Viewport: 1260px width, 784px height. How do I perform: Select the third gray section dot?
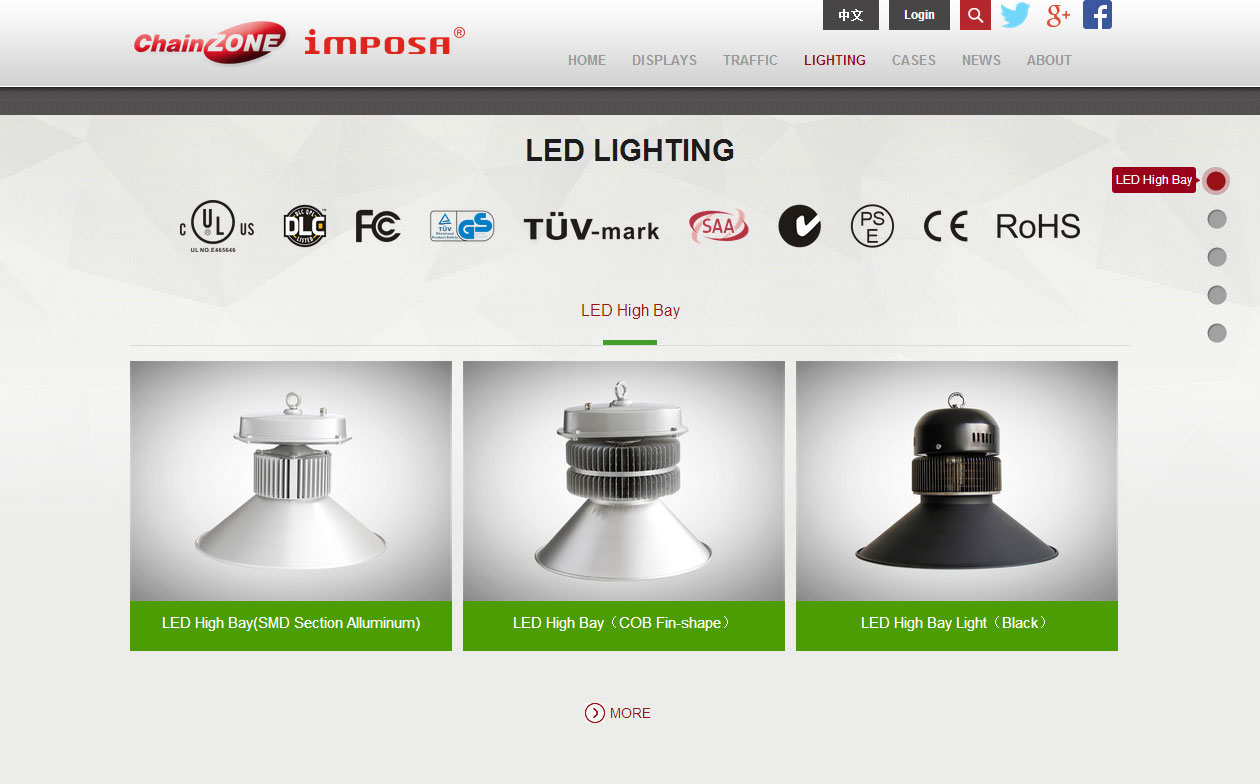pyautogui.click(x=1217, y=257)
